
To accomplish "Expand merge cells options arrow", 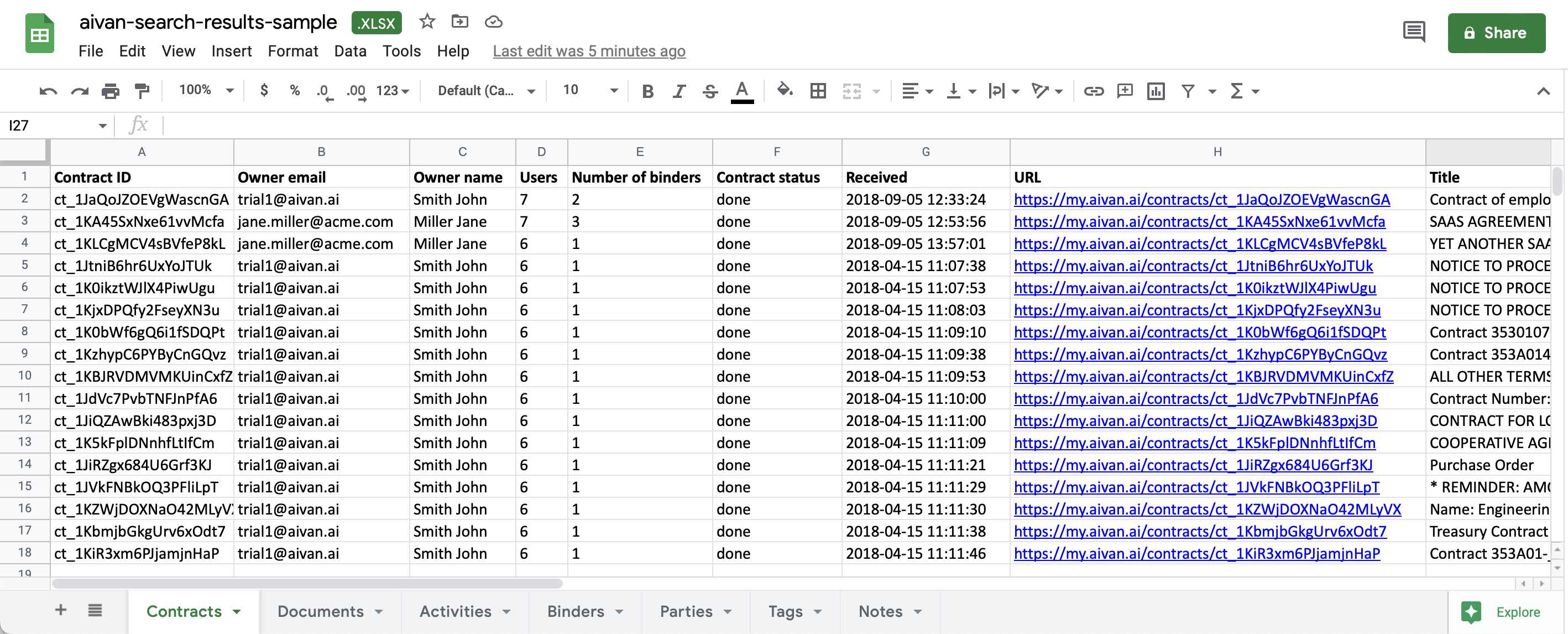I will 876,91.
